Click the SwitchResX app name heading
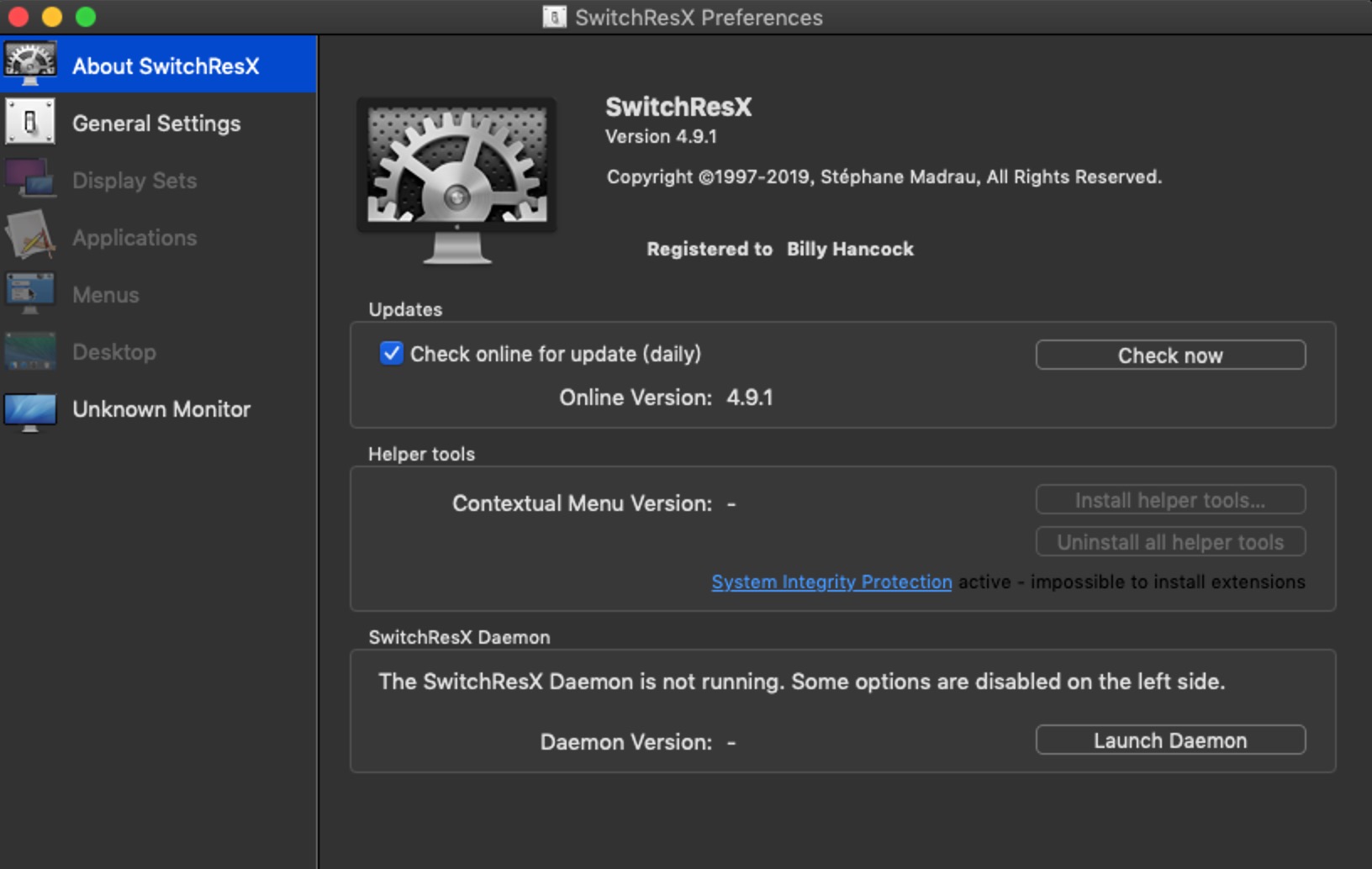 click(678, 107)
